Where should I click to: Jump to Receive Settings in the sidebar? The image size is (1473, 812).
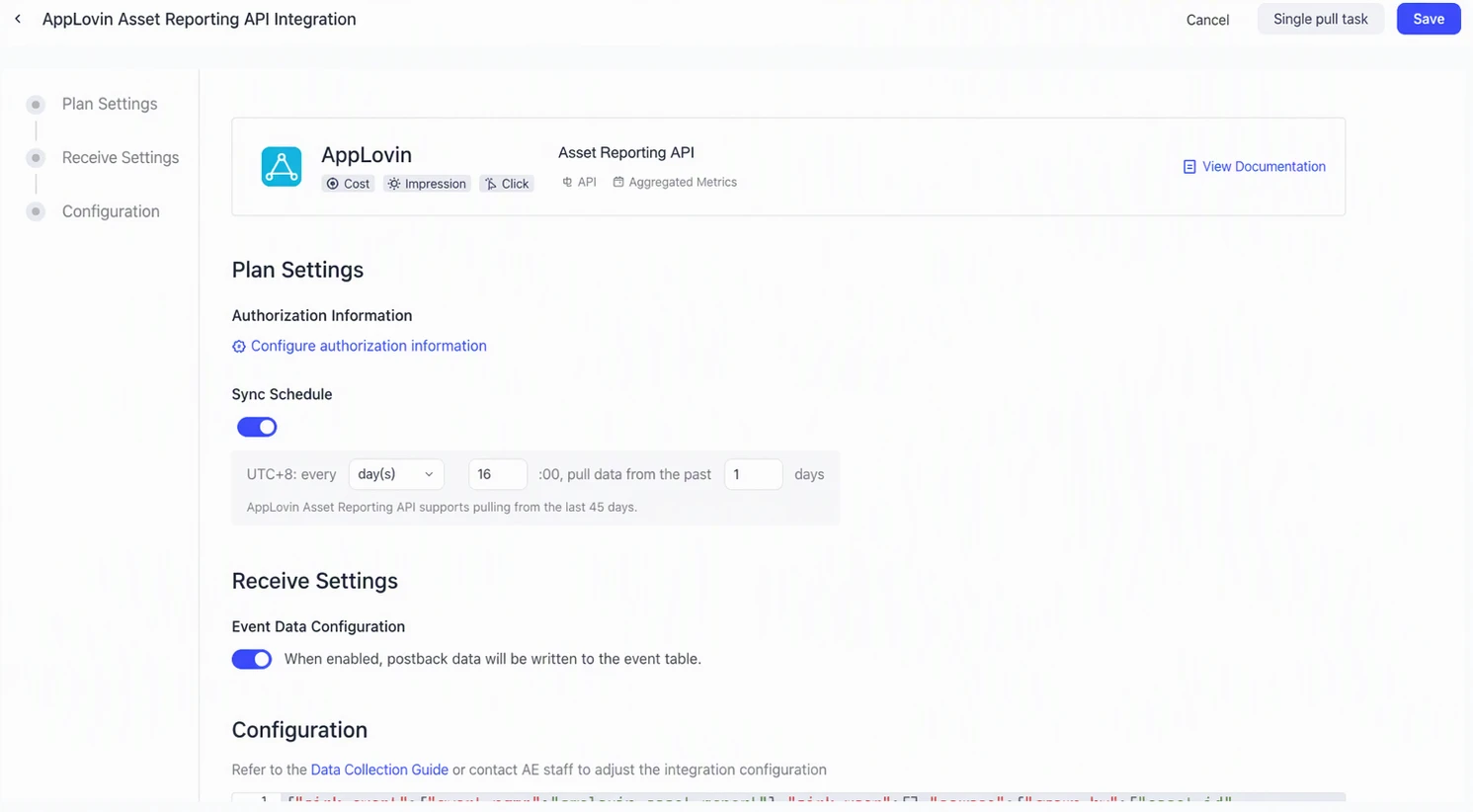121,157
